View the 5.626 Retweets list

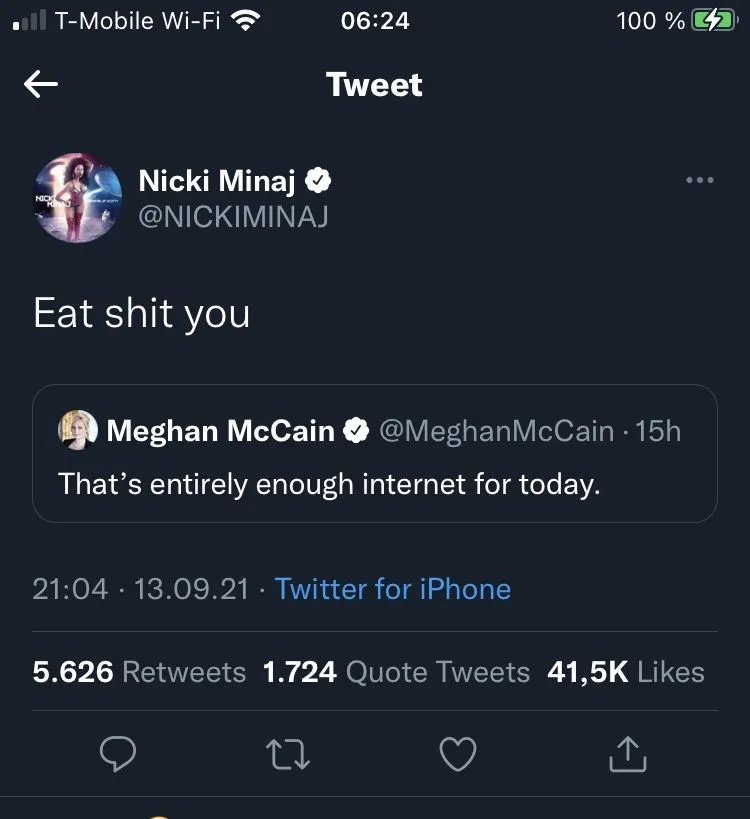pos(139,672)
